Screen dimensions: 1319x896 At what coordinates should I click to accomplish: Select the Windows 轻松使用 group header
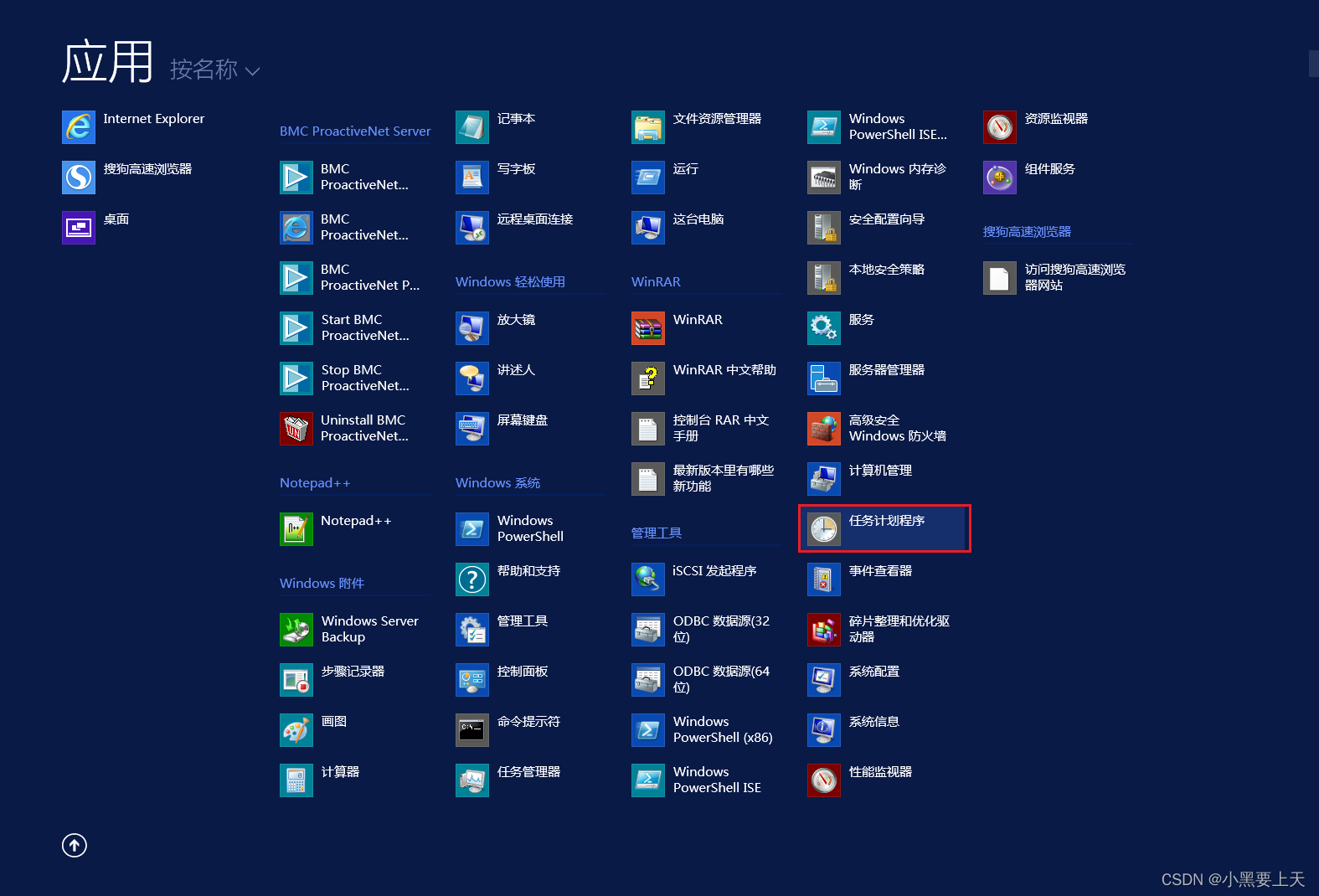510,282
